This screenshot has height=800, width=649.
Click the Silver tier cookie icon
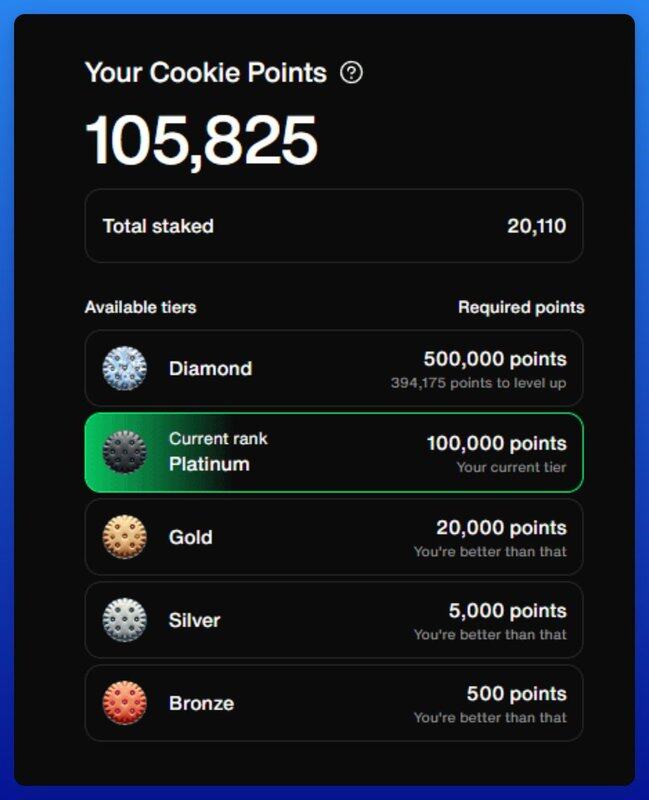pyautogui.click(x=125, y=620)
